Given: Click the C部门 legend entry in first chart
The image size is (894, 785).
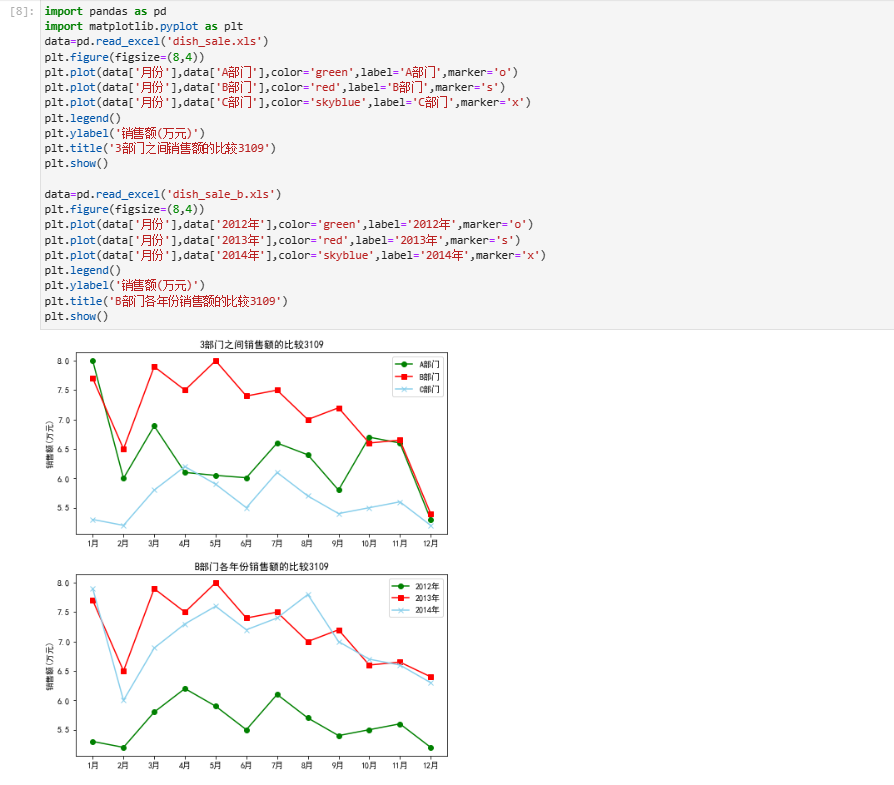Looking at the screenshot, I should (417, 389).
